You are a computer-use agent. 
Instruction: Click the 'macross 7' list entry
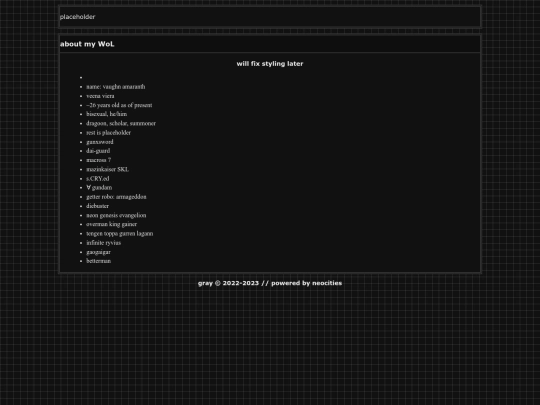98,160
